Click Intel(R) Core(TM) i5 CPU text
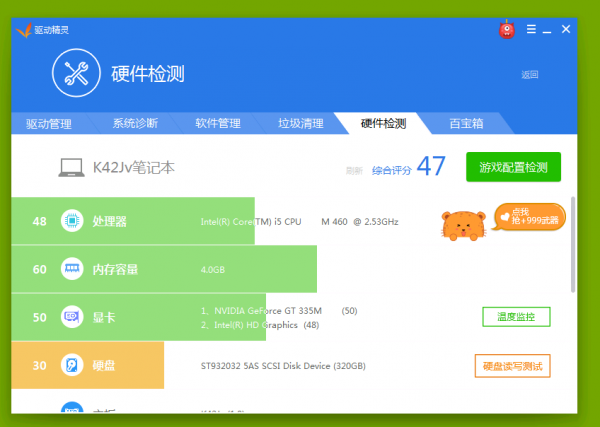This screenshot has width=600, height=427. (x=251, y=222)
